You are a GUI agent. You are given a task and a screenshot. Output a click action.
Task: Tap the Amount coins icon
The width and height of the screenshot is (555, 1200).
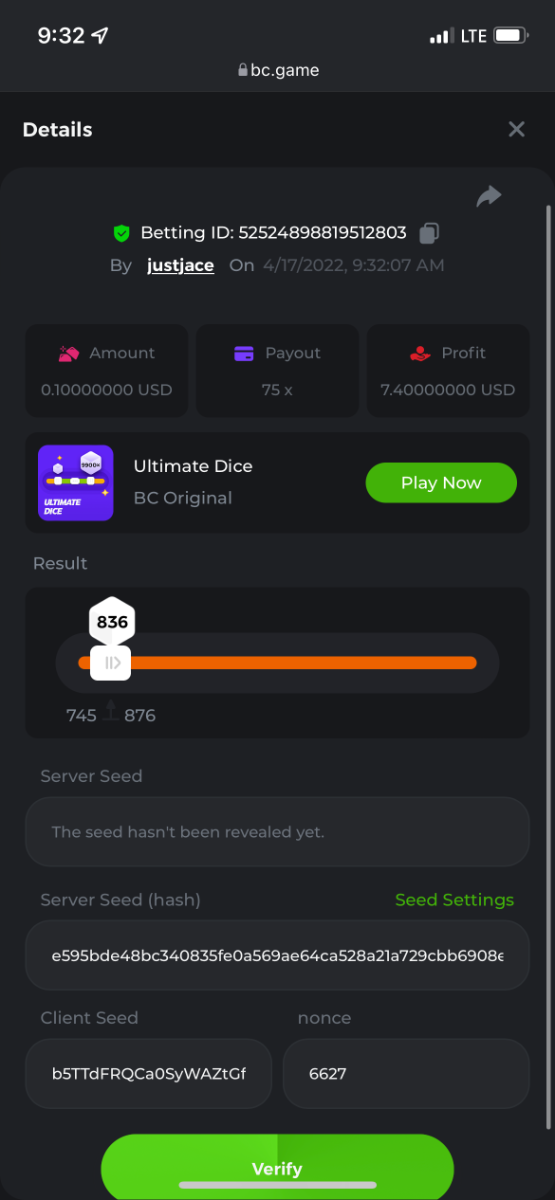click(69, 353)
